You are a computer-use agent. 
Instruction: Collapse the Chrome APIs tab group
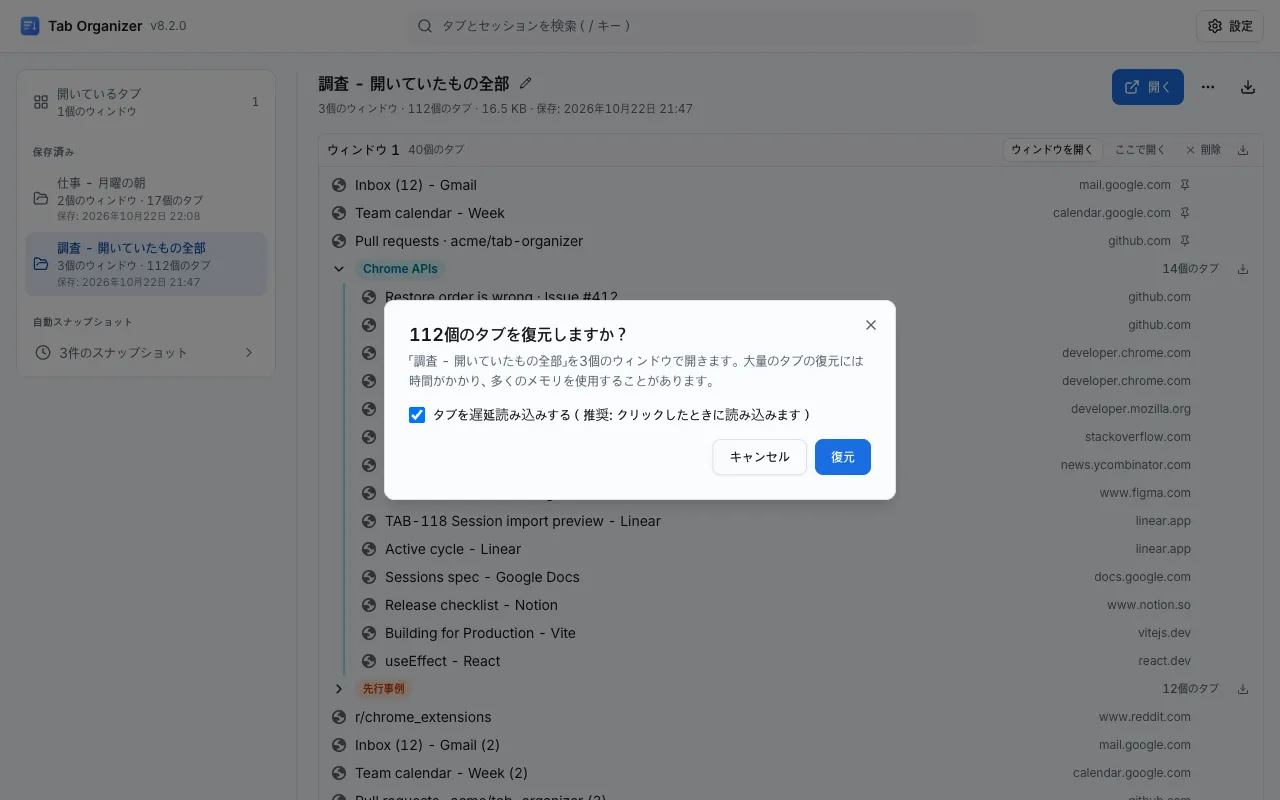coord(339,269)
